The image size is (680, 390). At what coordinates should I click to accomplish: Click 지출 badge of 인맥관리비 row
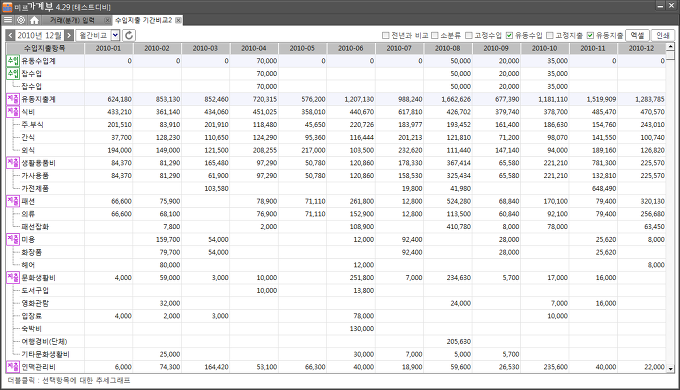pyautogui.click(x=13, y=367)
